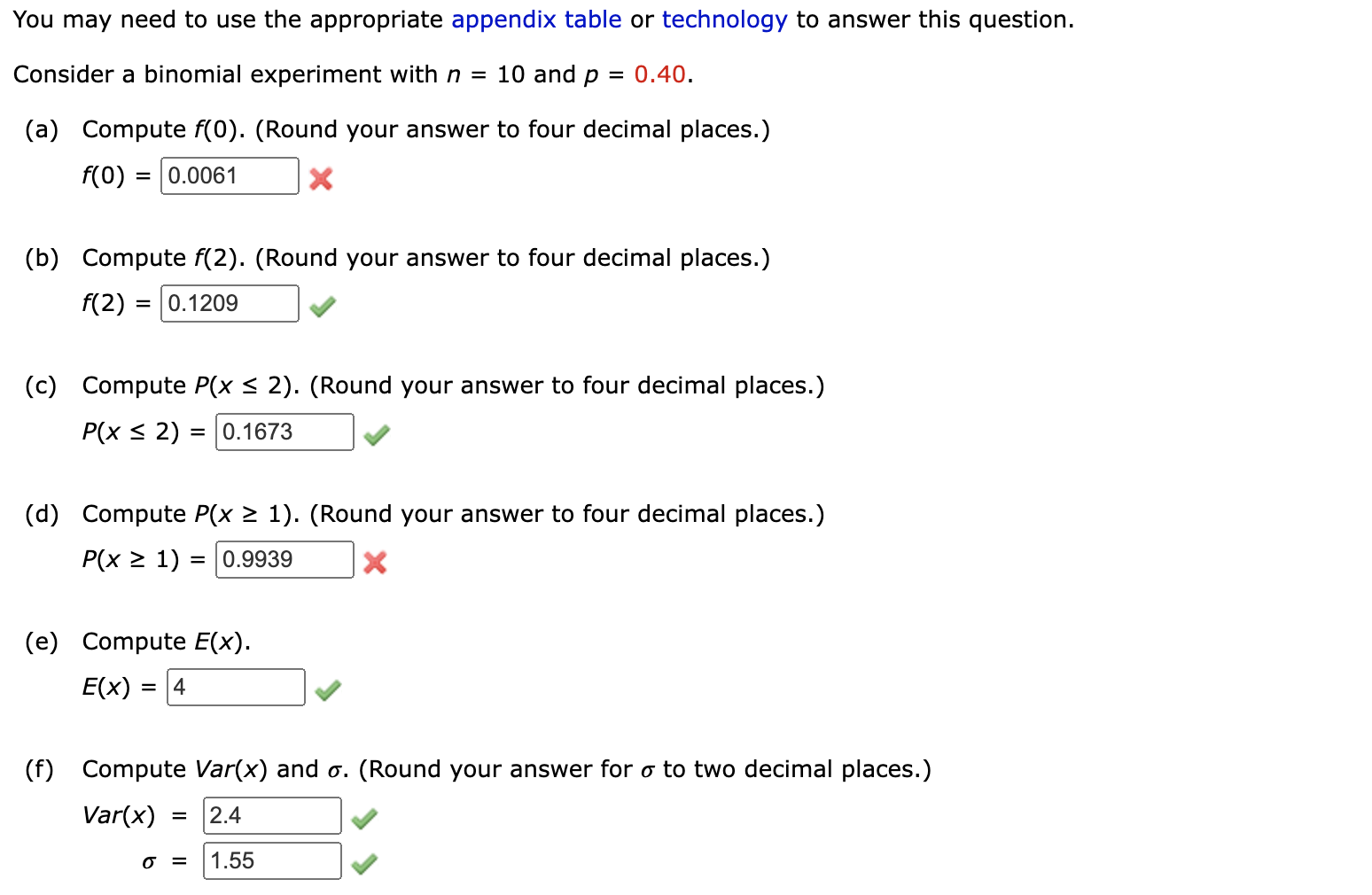Click the red highlighted value 0.40

[x=659, y=74]
